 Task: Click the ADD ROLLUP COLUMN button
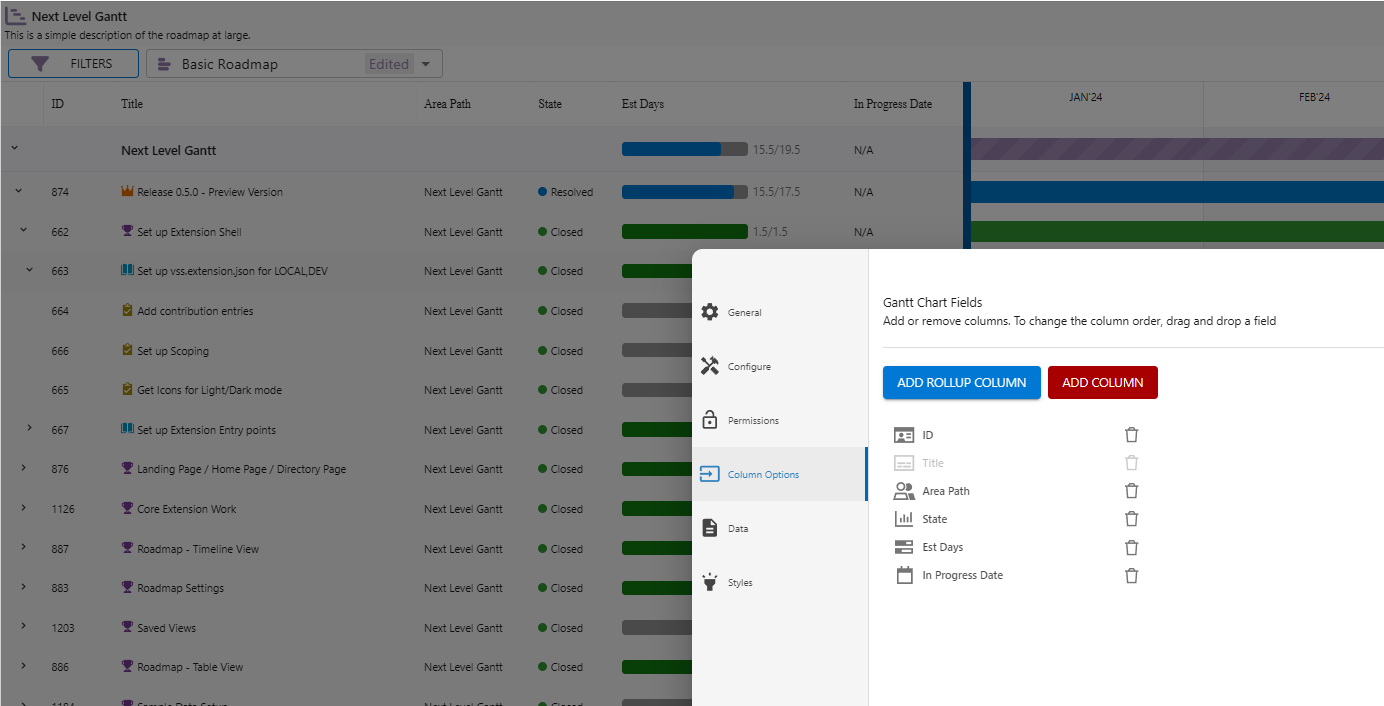tap(961, 382)
